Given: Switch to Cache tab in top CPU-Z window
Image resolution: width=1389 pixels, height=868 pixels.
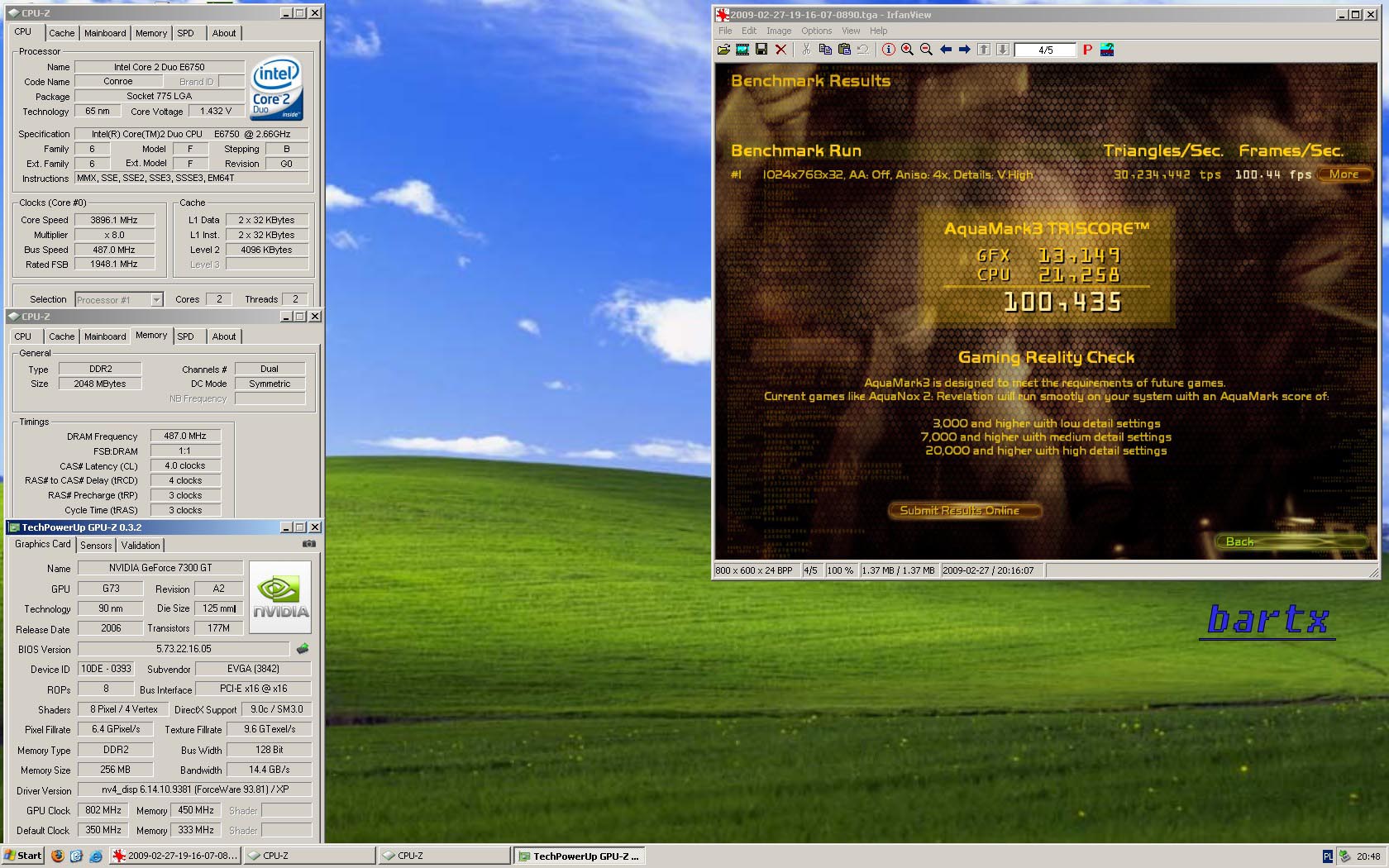Looking at the screenshot, I should [x=62, y=33].
